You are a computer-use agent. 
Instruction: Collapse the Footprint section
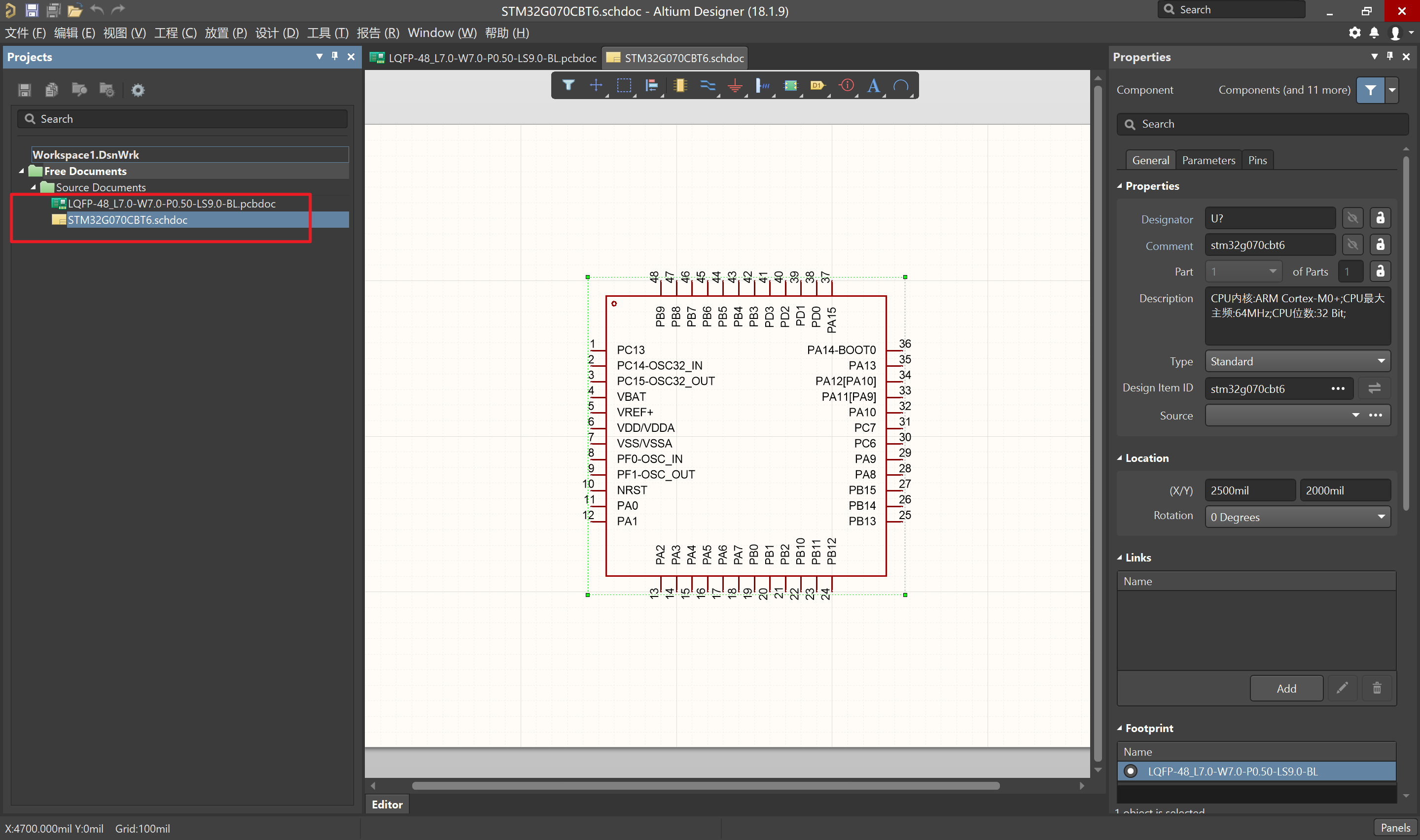pyautogui.click(x=1119, y=728)
